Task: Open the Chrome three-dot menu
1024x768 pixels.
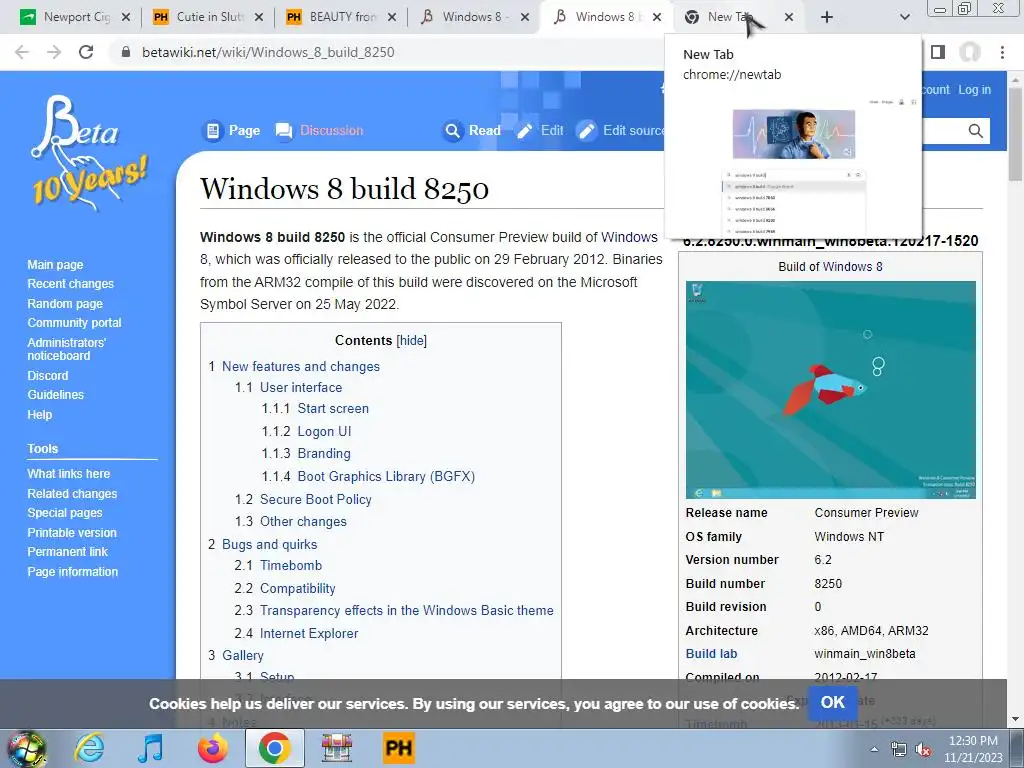Action: 1002,52
